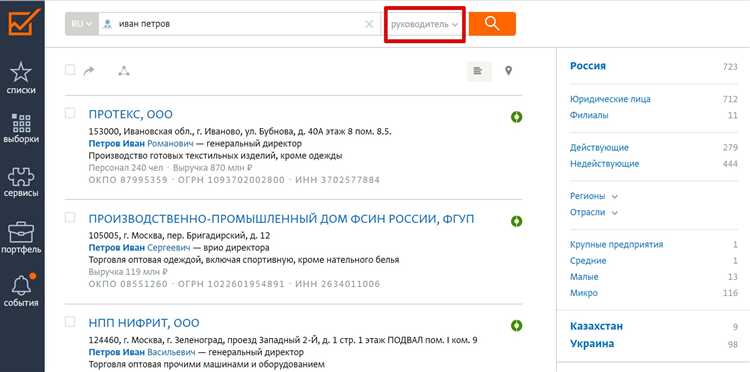Filter results by Россия
The image size is (750, 372).
588,66
